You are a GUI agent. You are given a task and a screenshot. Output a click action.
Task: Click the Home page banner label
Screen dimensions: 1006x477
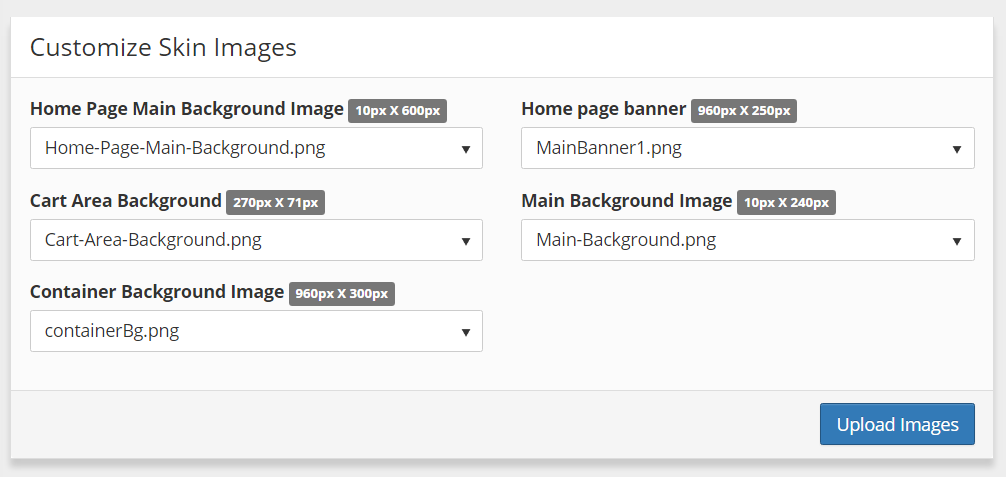tap(604, 109)
